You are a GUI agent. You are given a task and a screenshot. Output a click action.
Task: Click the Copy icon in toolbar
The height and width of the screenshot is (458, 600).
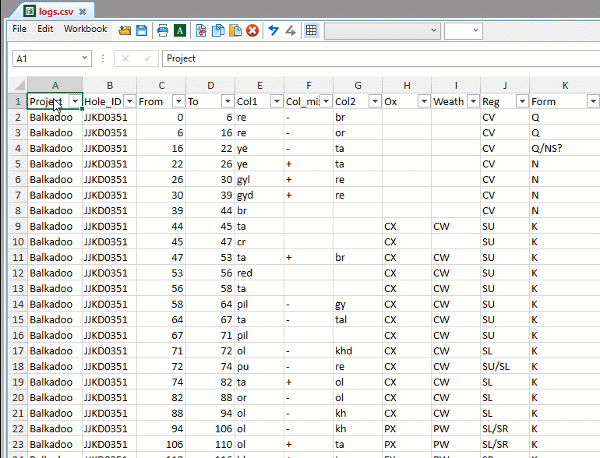pos(218,31)
